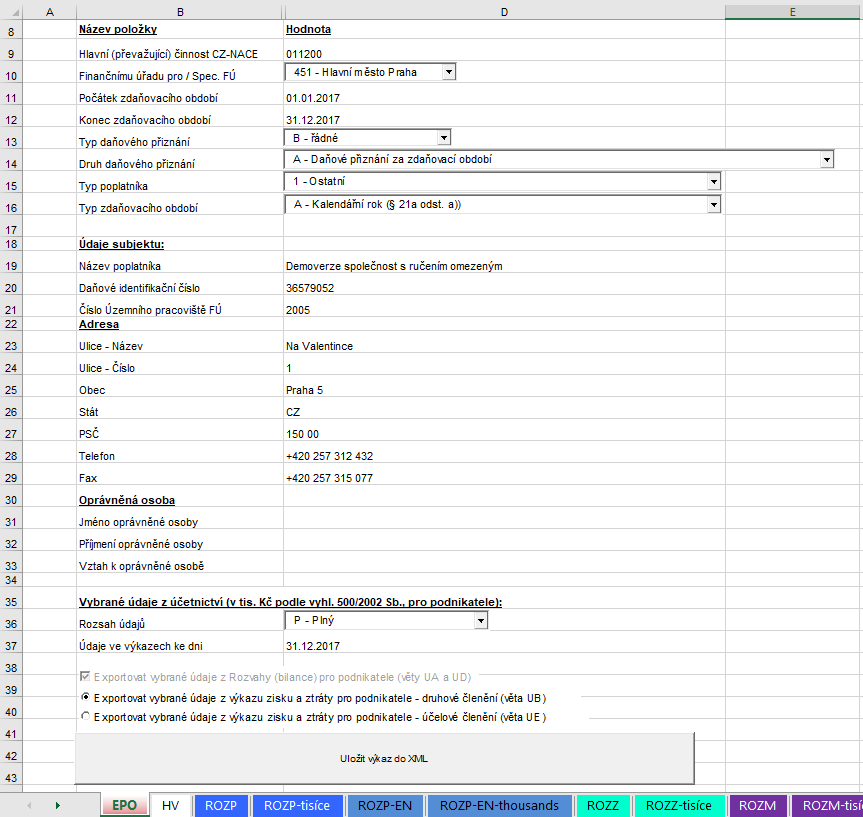Go to the ROZP-EN-thousands sheet tab
Image resolution: width=863 pixels, height=817 pixels.
[x=499, y=805]
